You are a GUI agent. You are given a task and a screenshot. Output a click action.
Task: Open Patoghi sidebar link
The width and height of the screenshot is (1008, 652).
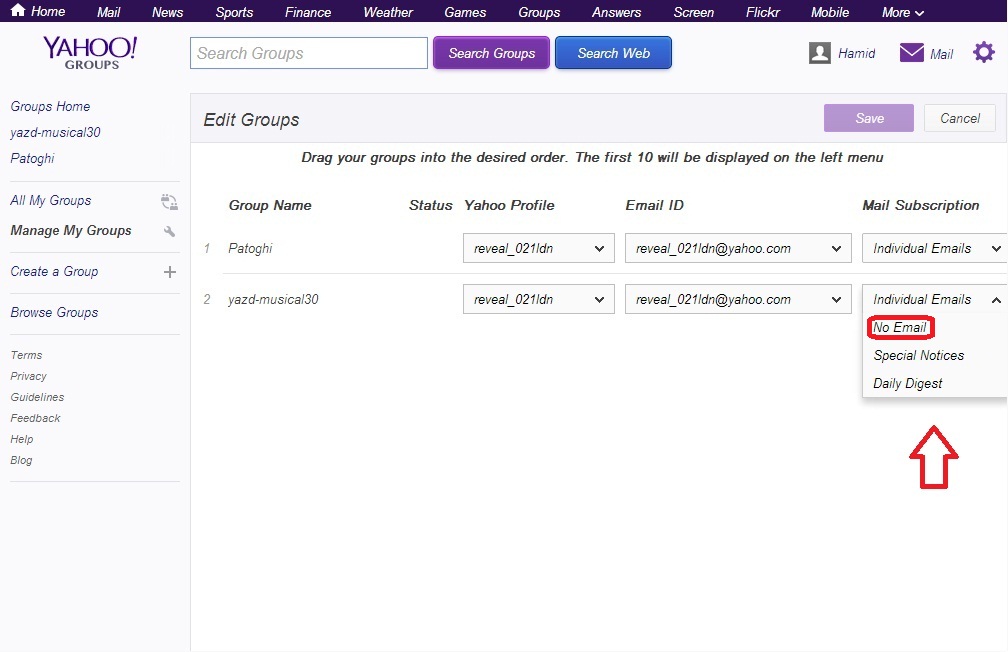tap(32, 158)
